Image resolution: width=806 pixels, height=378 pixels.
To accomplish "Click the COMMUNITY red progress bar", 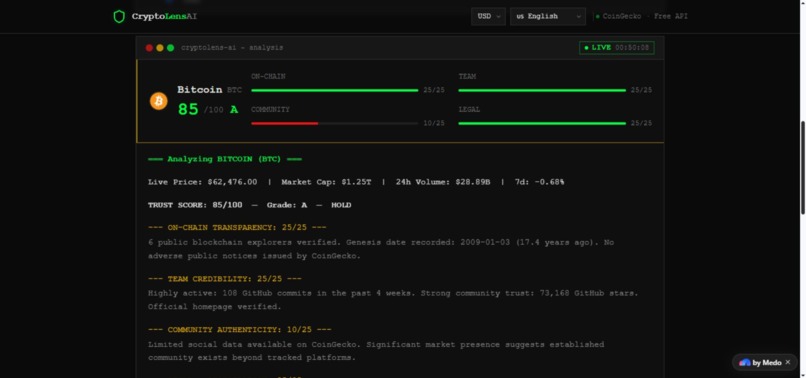I will click(x=284, y=123).
